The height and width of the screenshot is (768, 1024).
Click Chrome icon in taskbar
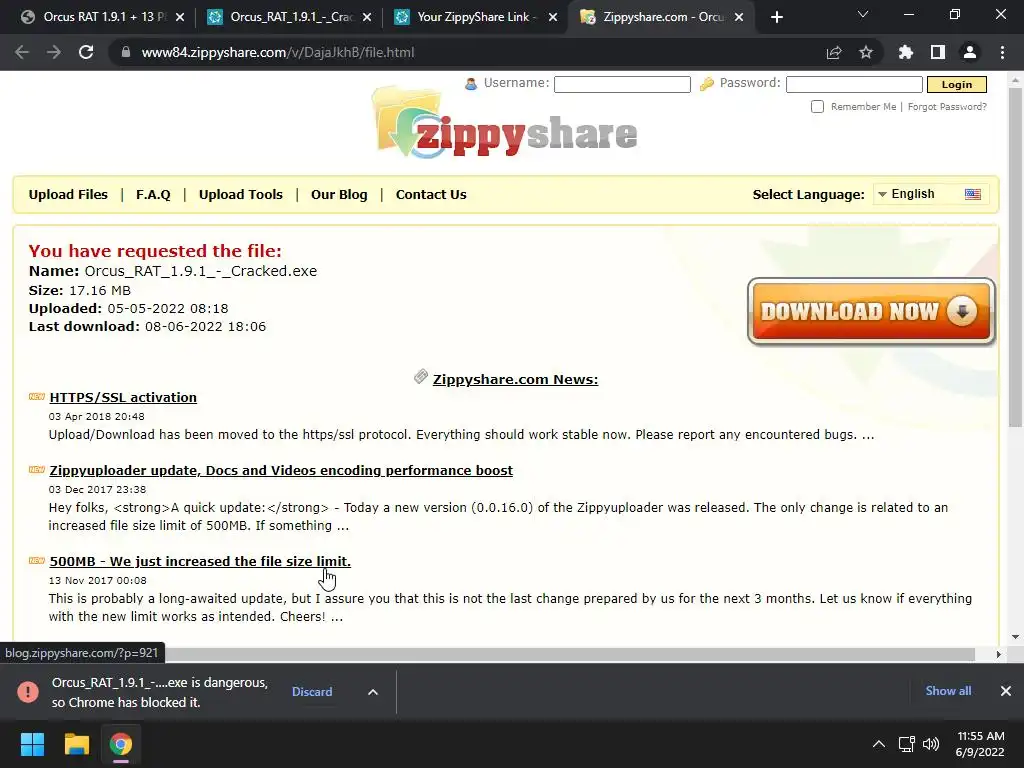tap(121, 744)
